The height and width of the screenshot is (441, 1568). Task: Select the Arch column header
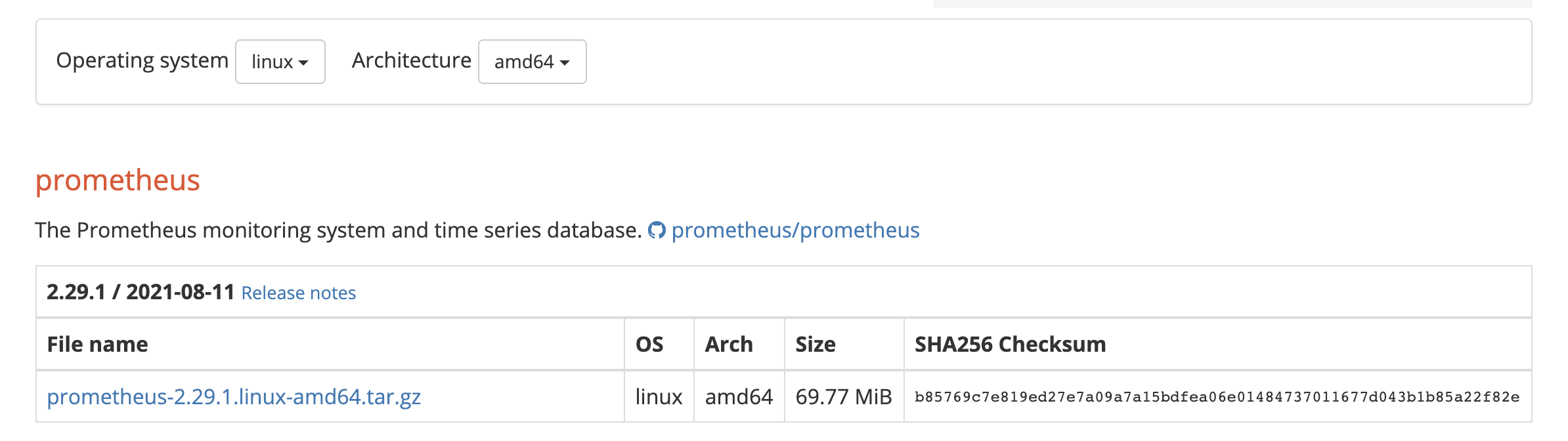pyautogui.click(x=729, y=344)
